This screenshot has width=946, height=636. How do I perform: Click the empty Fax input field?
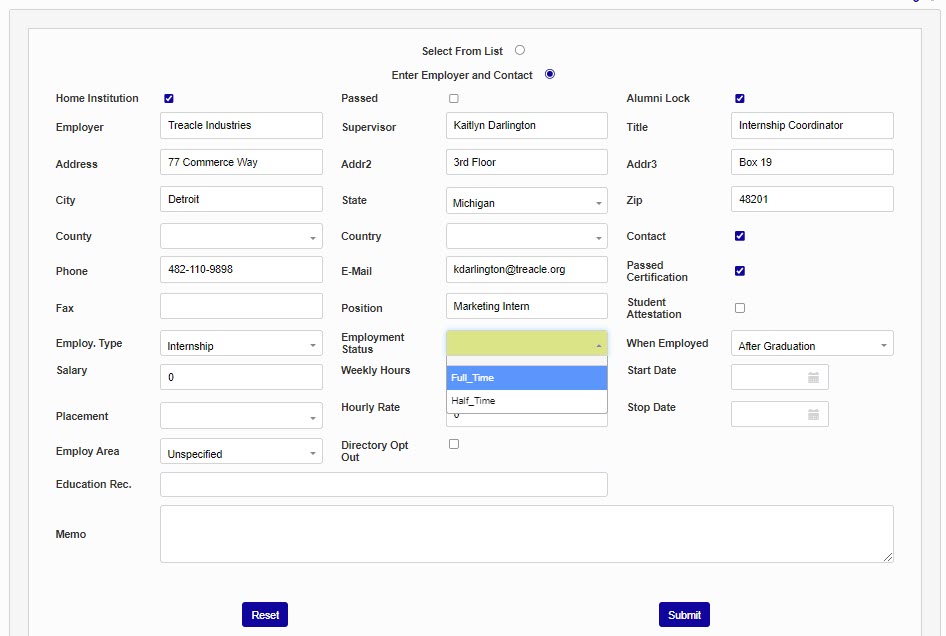click(x=241, y=306)
